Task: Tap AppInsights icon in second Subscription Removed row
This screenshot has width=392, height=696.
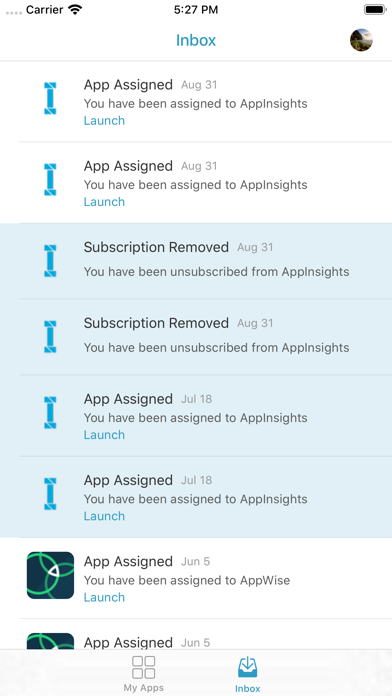Action: [x=50, y=336]
